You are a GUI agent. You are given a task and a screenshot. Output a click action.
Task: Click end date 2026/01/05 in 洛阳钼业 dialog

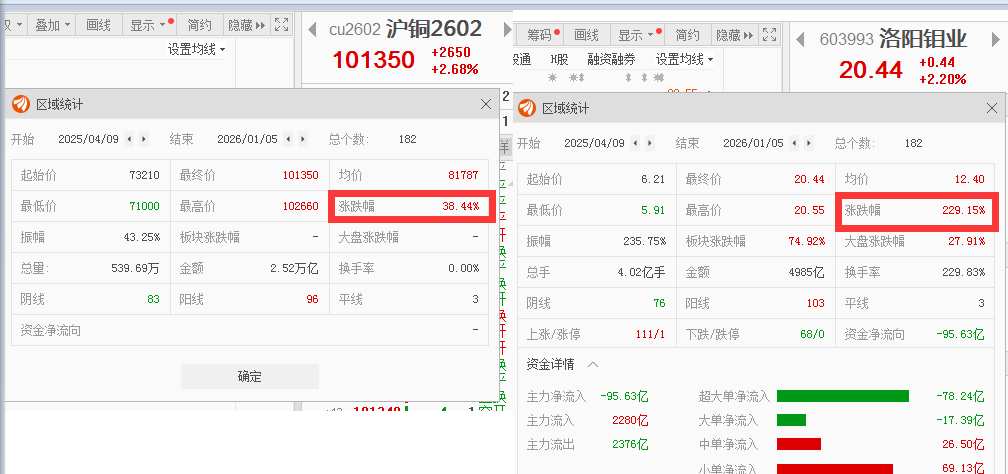[x=753, y=143]
